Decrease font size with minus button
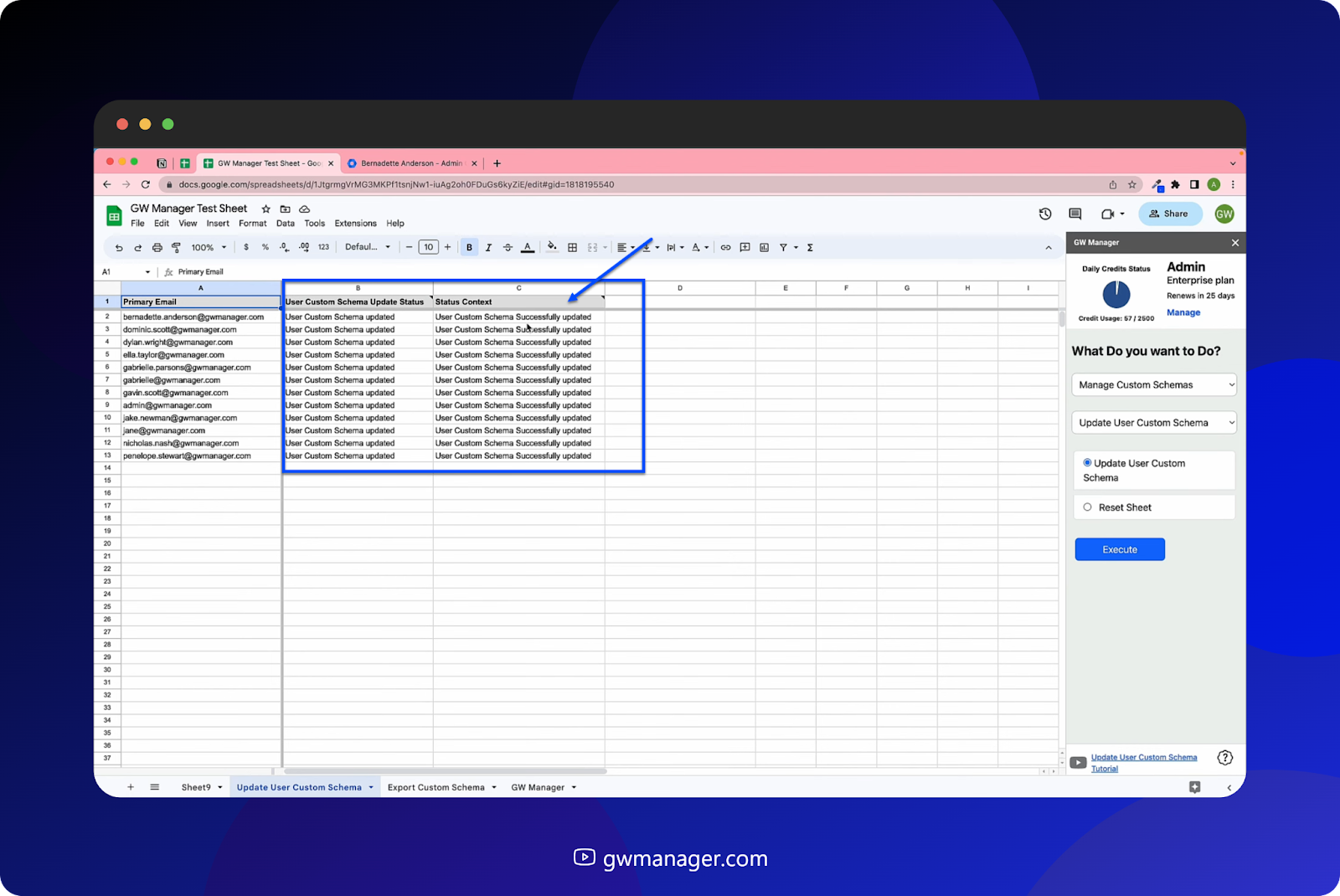 point(409,248)
